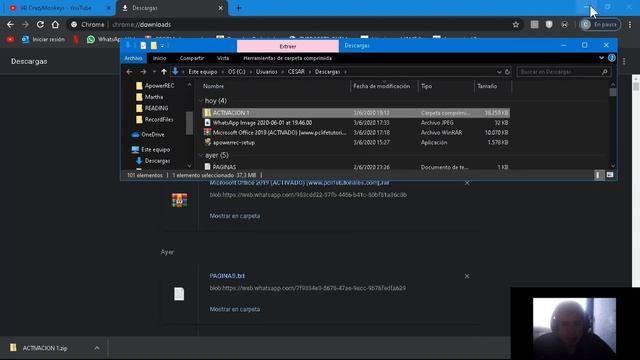Viewport: 640px width, 360px height.
Task: Bookmark page with the star icon
Action: (516, 24)
